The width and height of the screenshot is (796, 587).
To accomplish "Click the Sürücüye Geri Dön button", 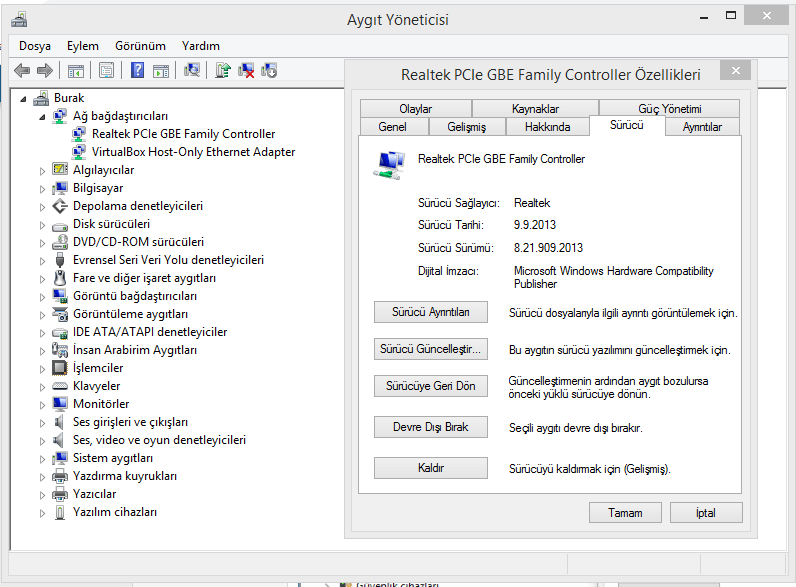I will click(430, 386).
